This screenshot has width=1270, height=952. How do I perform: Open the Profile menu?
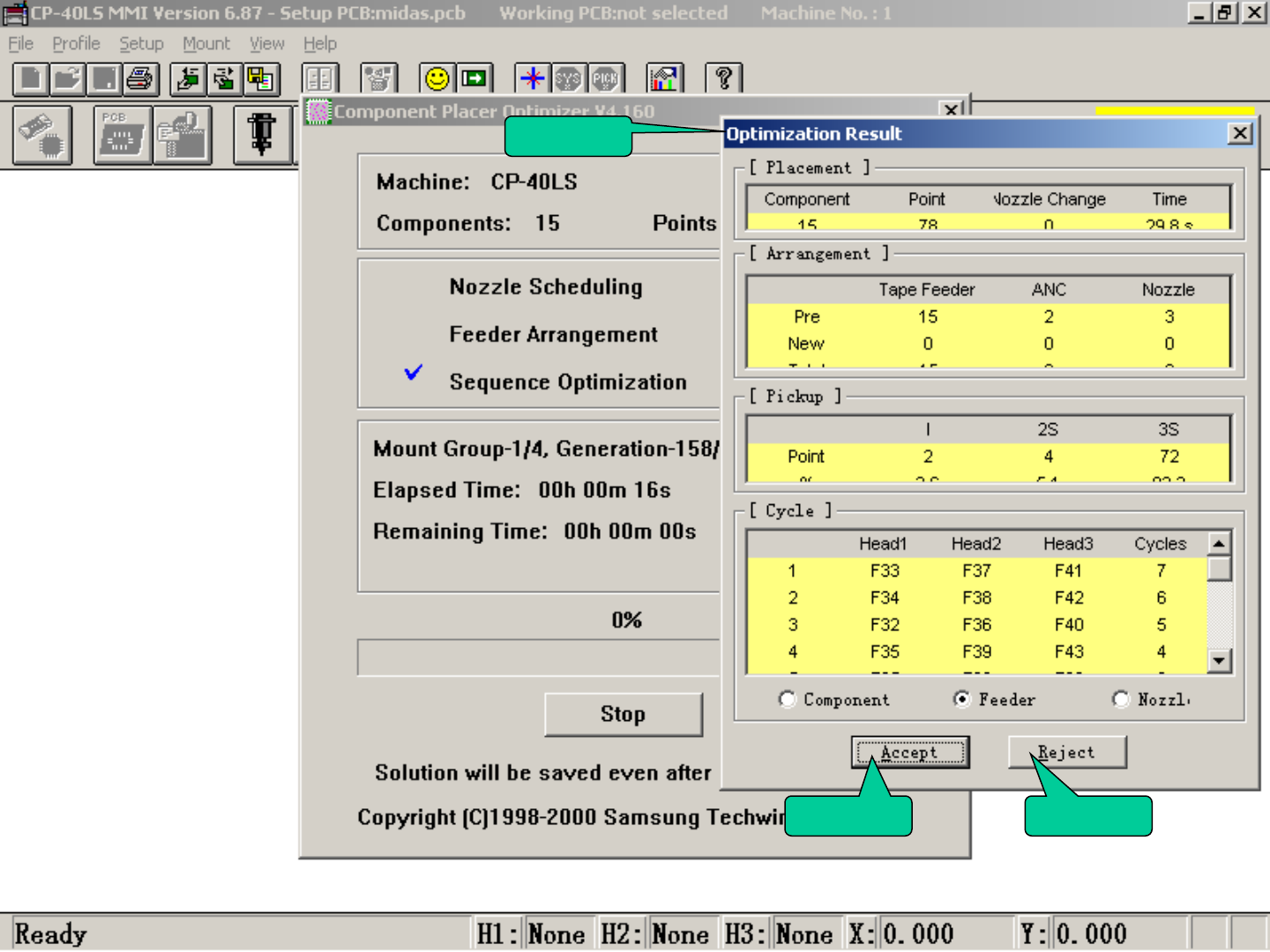pyautogui.click(x=76, y=43)
